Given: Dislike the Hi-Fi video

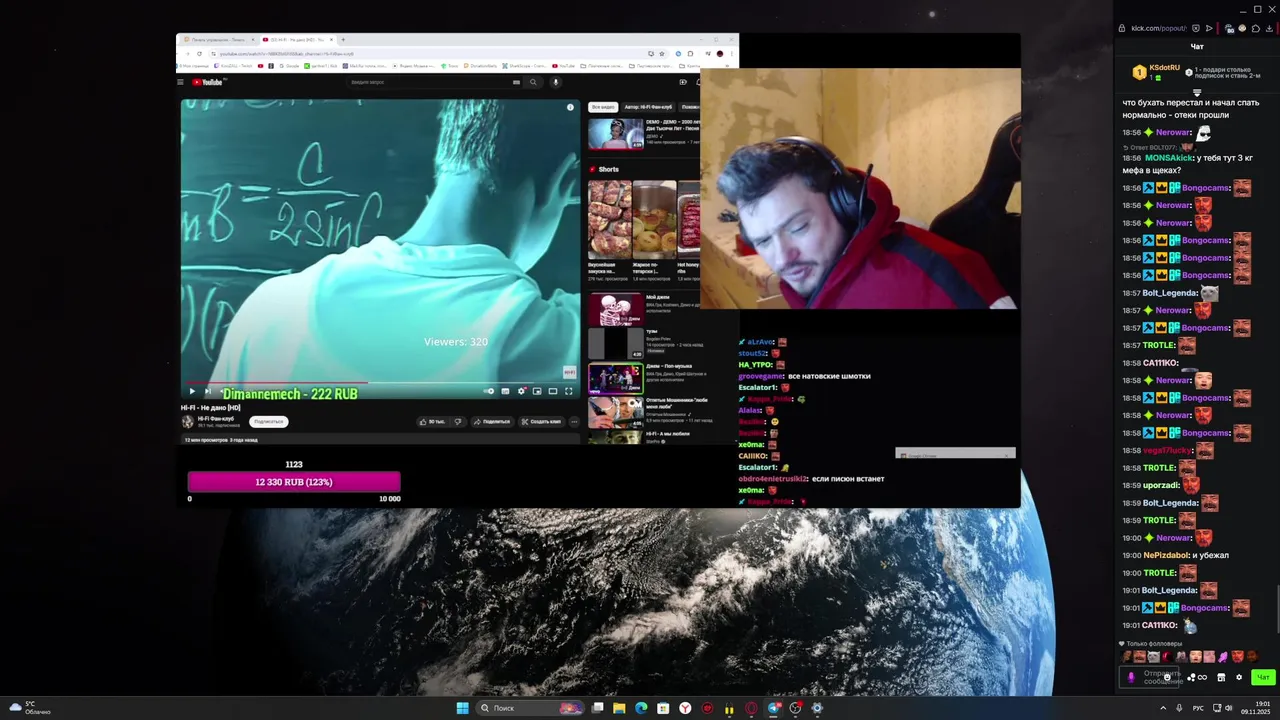Looking at the screenshot, I should point(458,421).
